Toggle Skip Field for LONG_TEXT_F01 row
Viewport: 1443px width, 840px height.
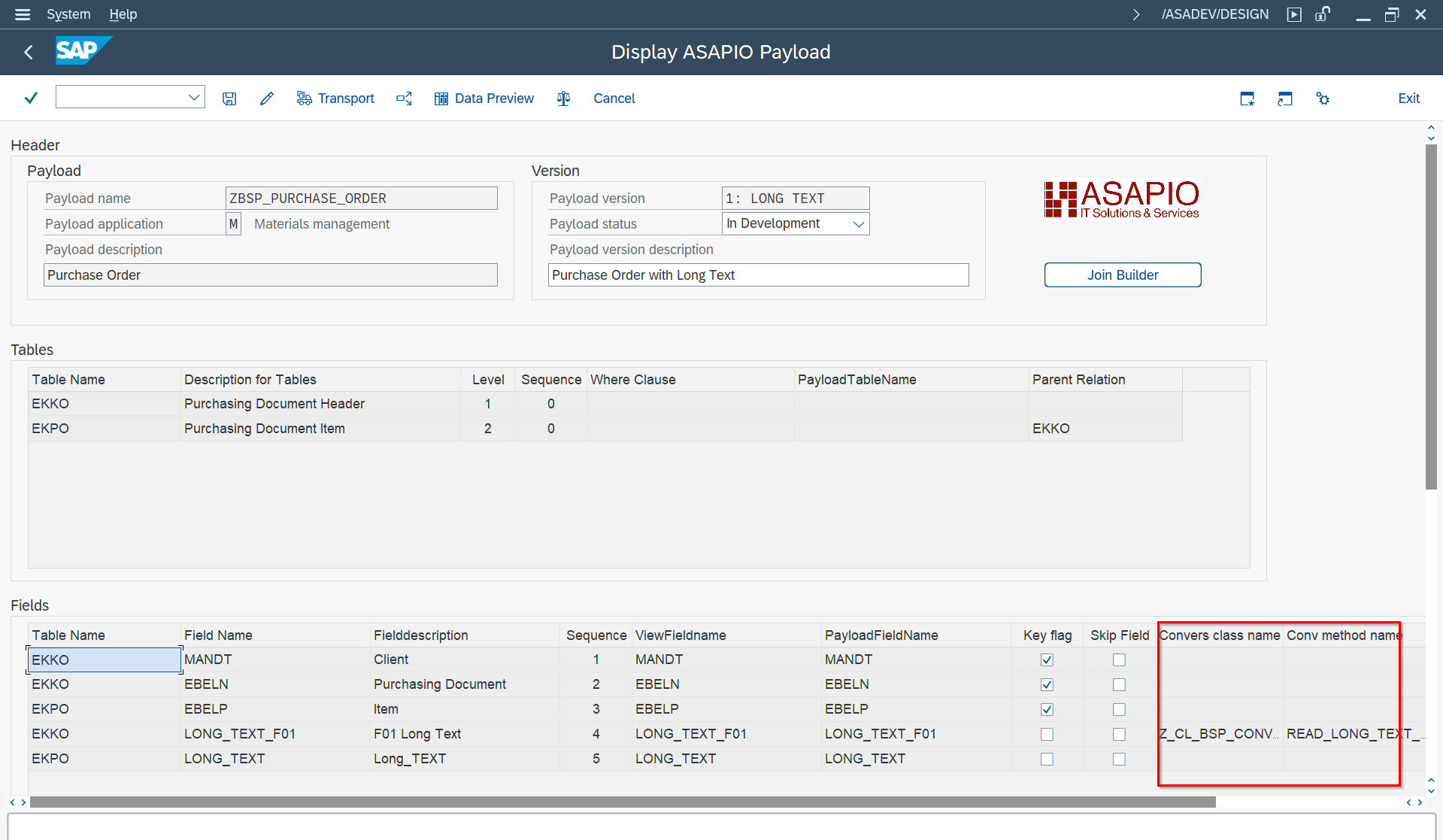tap(1119, 735)
